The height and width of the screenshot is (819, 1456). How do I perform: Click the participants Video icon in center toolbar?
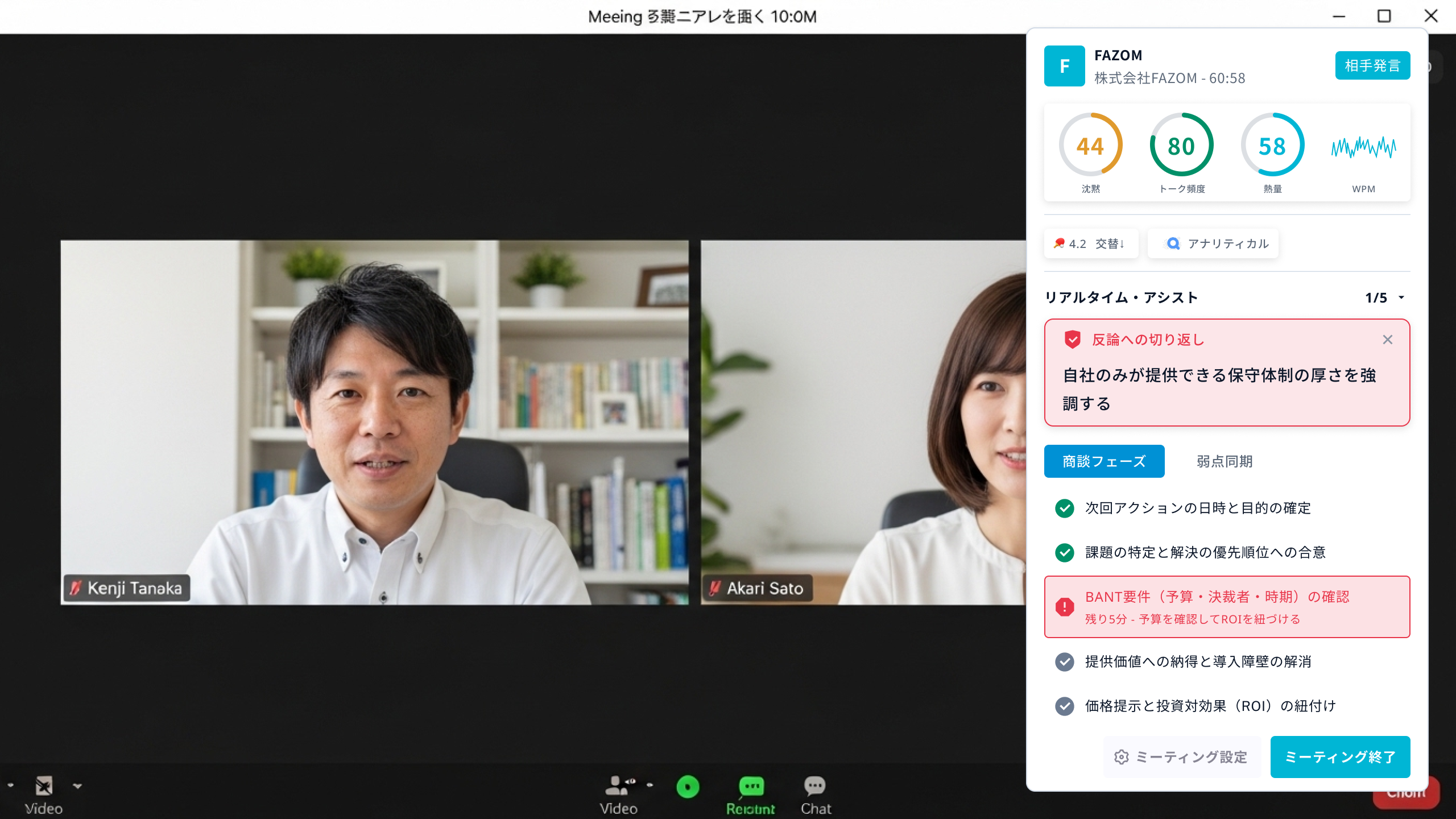click(x=618, y=786)
